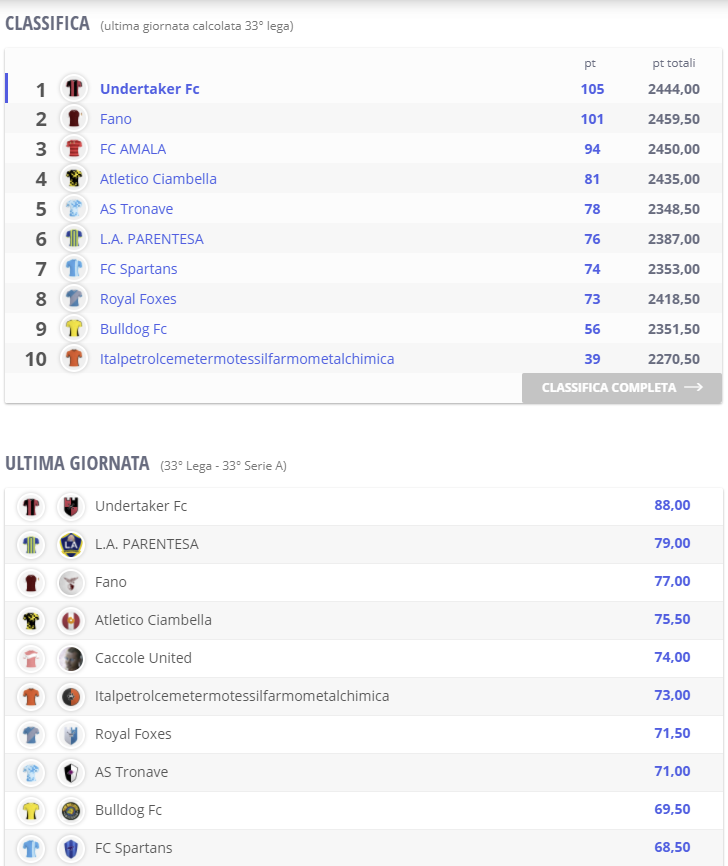Click Bulldog Fc yellow jersey in standings
728x866 pixels.
pyautogui.click(x=74, y=329)
